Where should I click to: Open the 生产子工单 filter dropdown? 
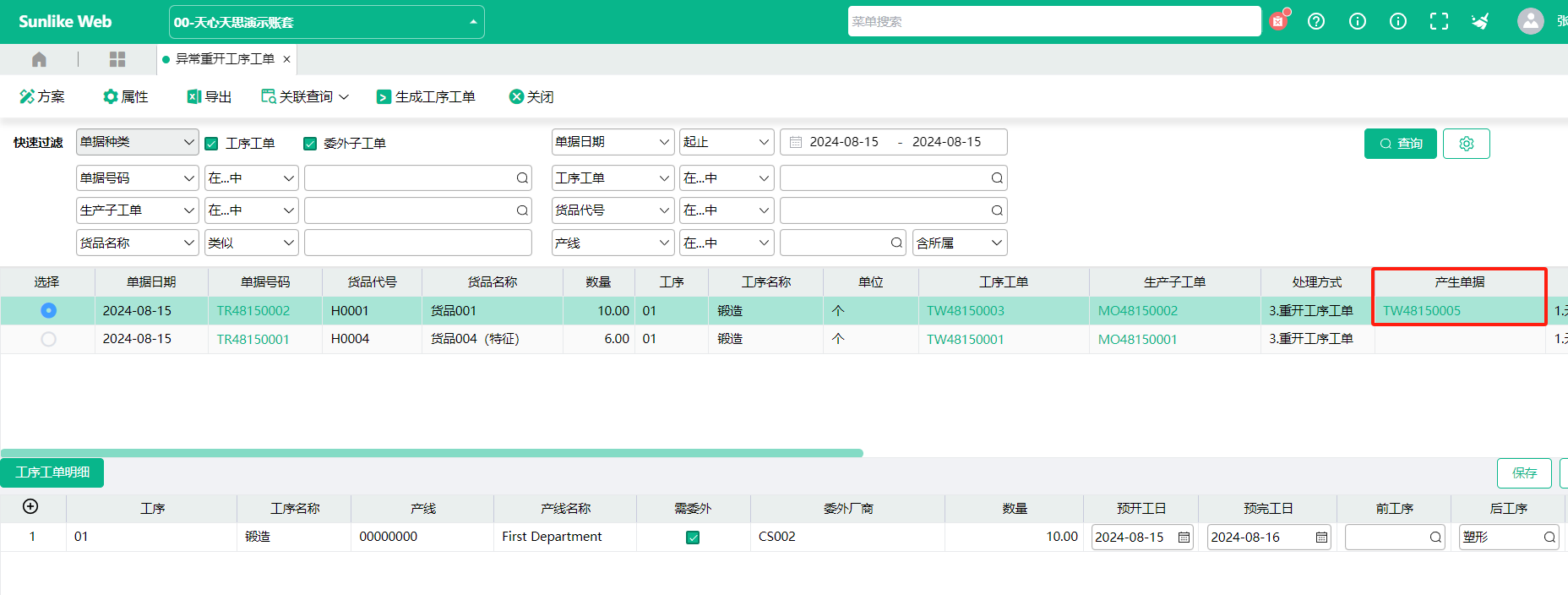[137, 210]
